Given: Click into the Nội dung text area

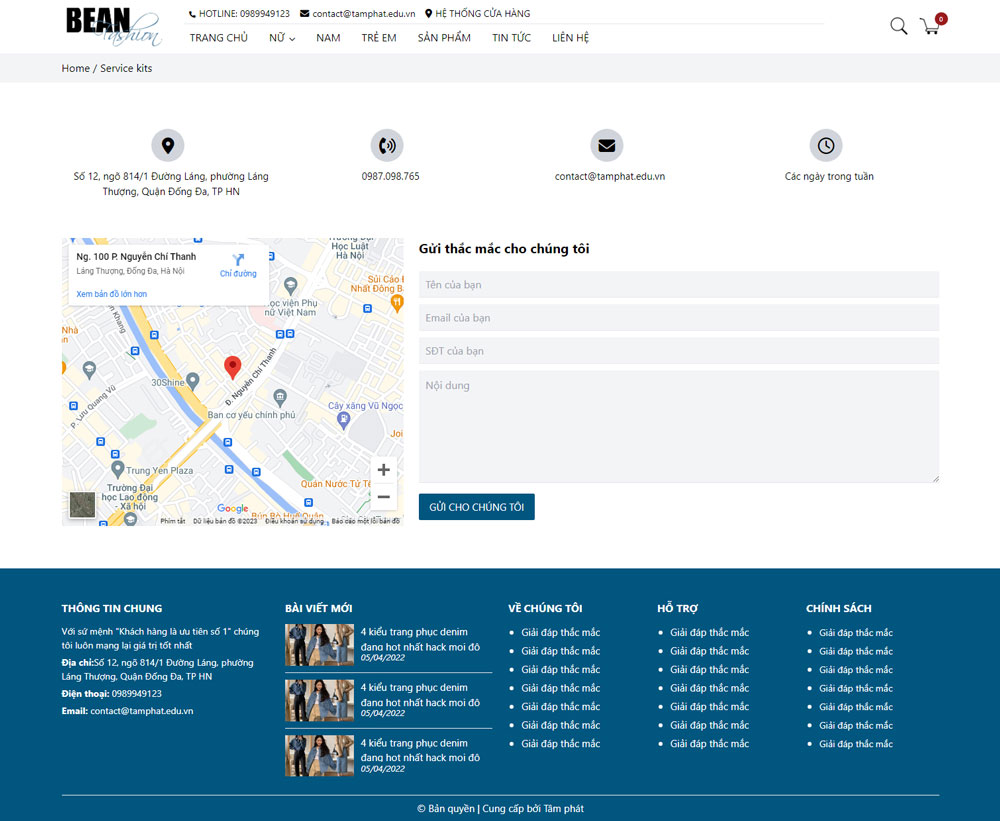Looking at the screenshot, I should (678, 427).
